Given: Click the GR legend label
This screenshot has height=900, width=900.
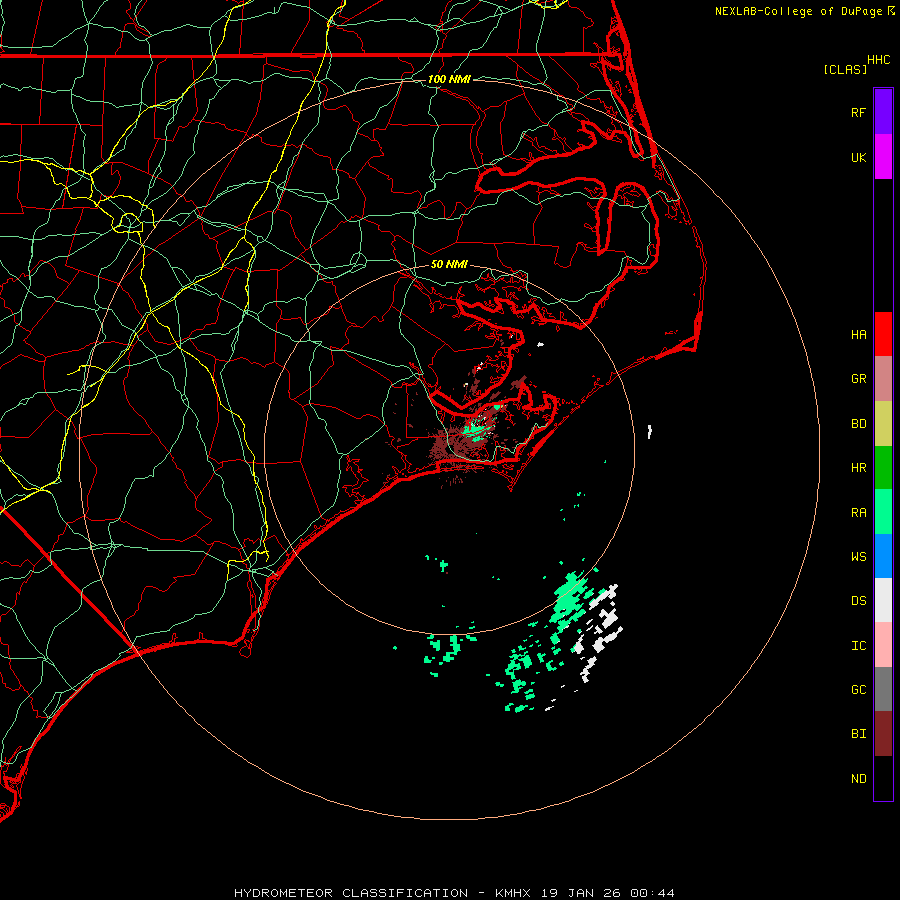Looking at the screenshot, I should (858, 379).
